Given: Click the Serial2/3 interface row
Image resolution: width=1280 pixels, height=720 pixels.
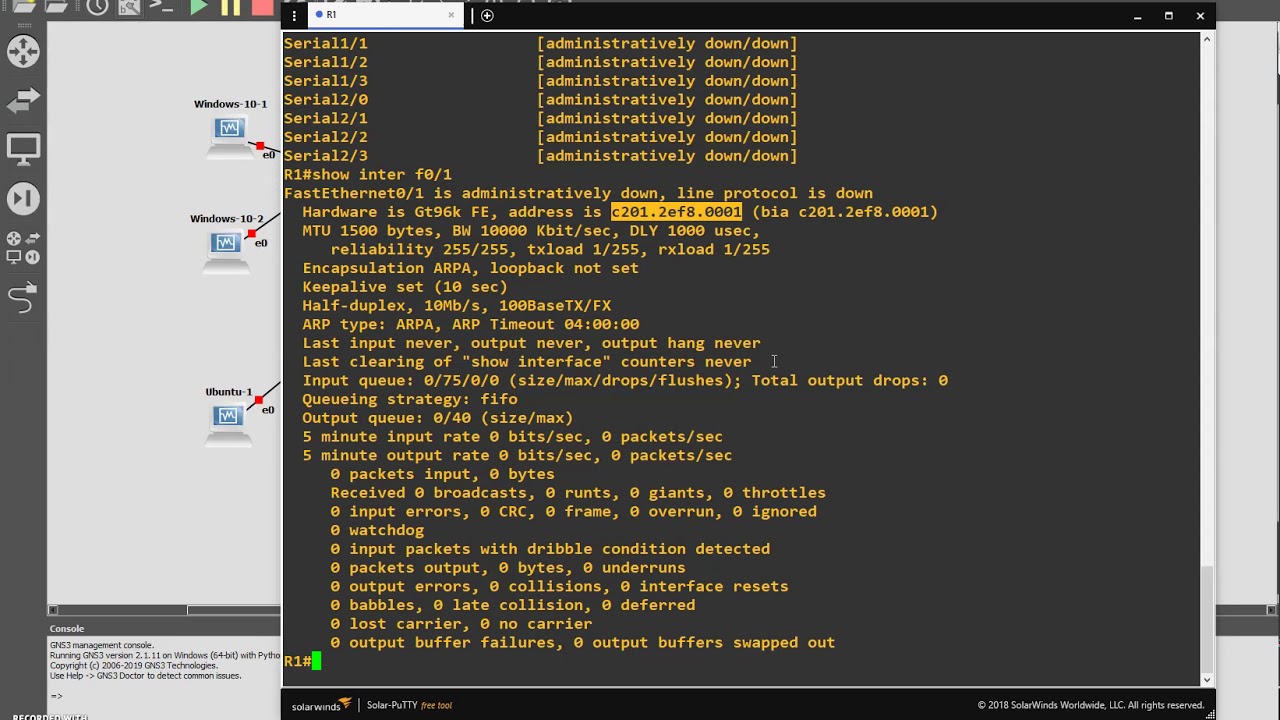Looking at the screenshot, I should click(541, 156).
